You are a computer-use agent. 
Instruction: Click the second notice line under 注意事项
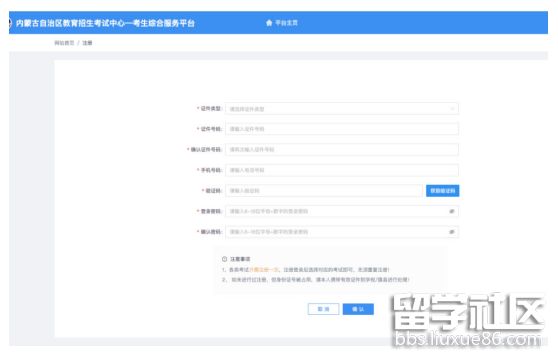(315, 279)
